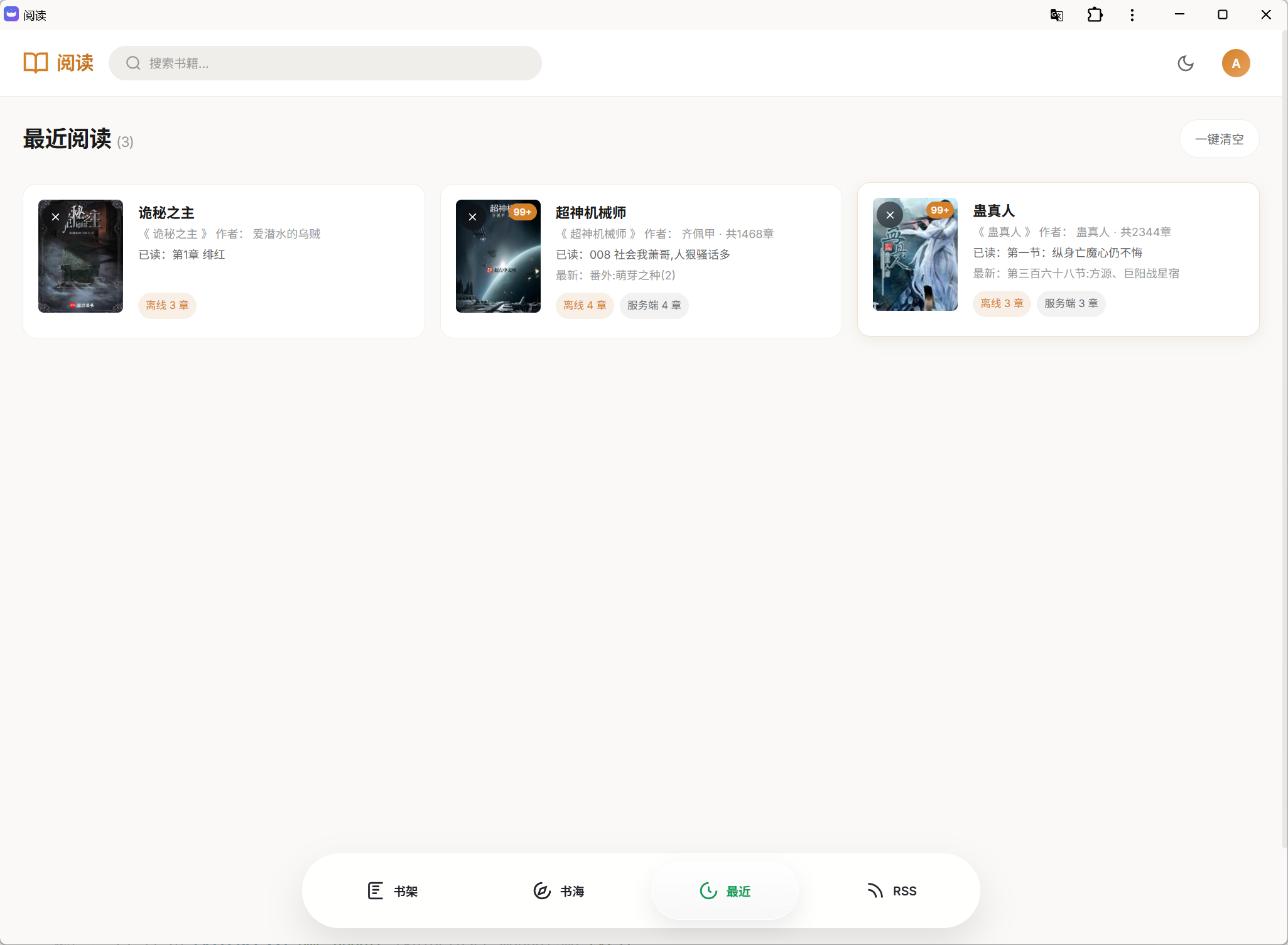Click the 一键清空 clear button

[x=1218, y=138]
